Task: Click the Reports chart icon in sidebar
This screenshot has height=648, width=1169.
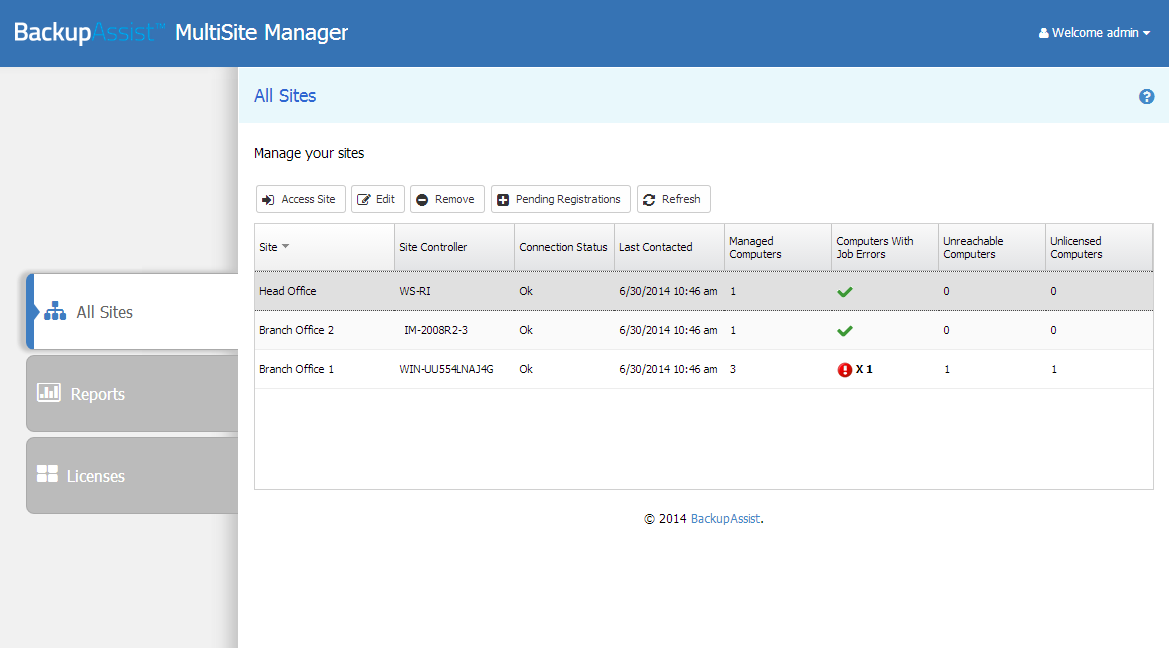Action: (49, 393)
